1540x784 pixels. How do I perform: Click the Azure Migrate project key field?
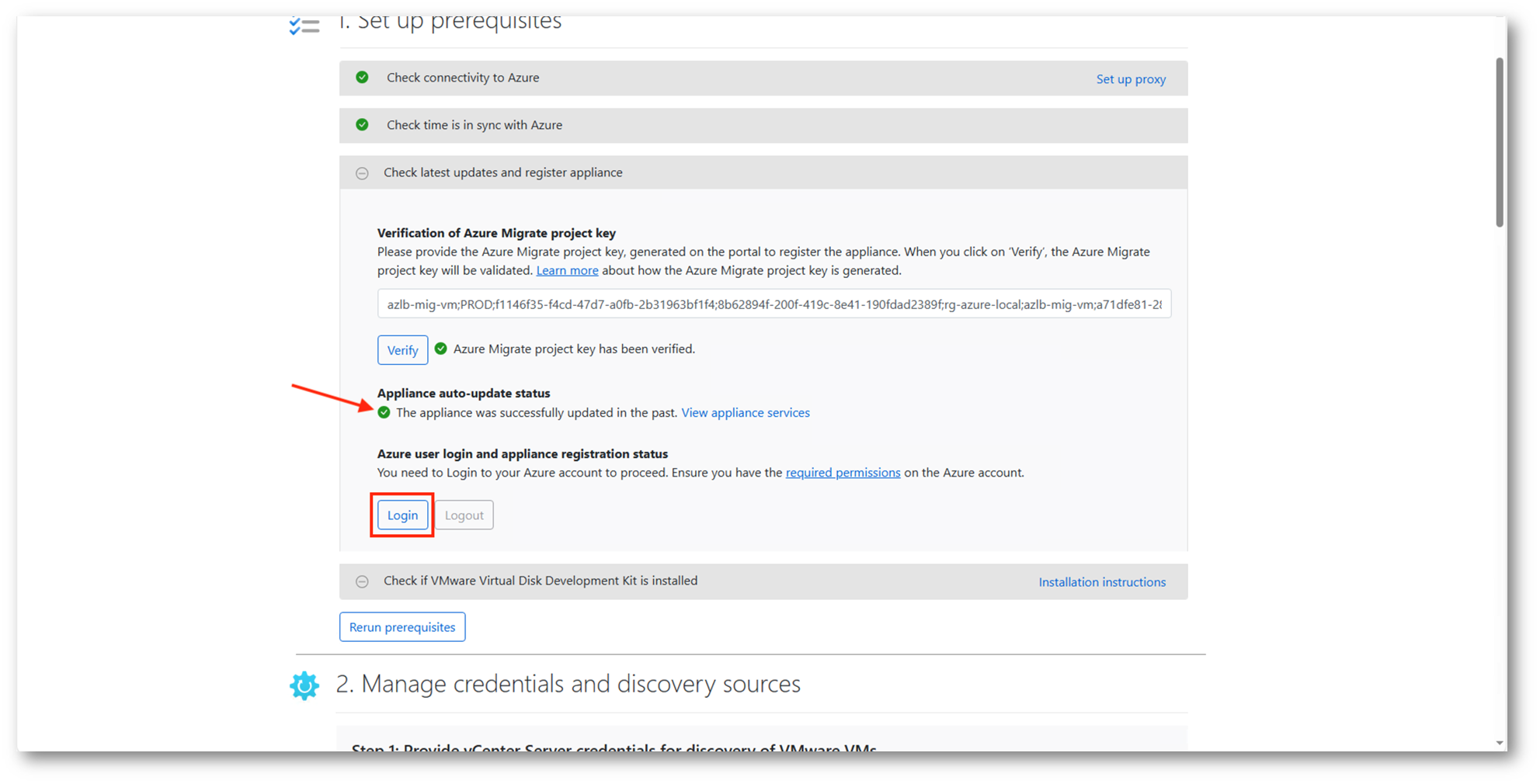pyautogui.click(x=773, y=304)
